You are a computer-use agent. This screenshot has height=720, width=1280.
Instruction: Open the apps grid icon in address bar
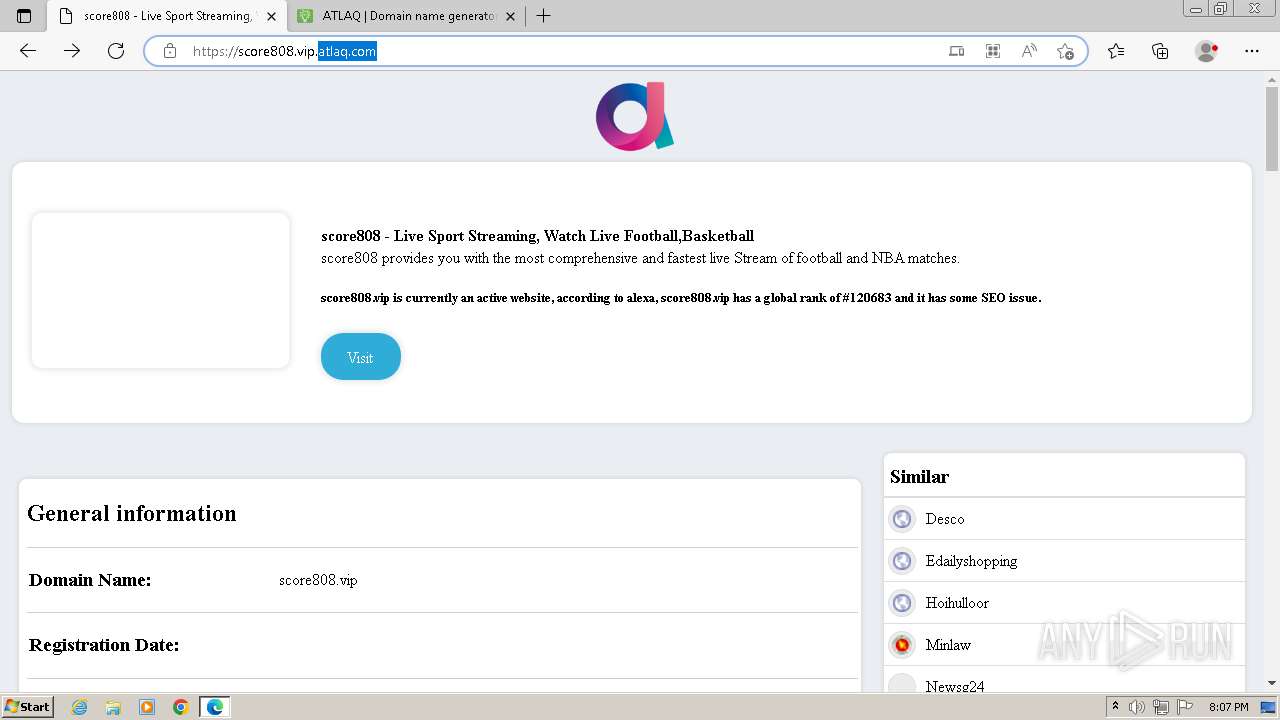pyautogui.click(x=993, y=51)
